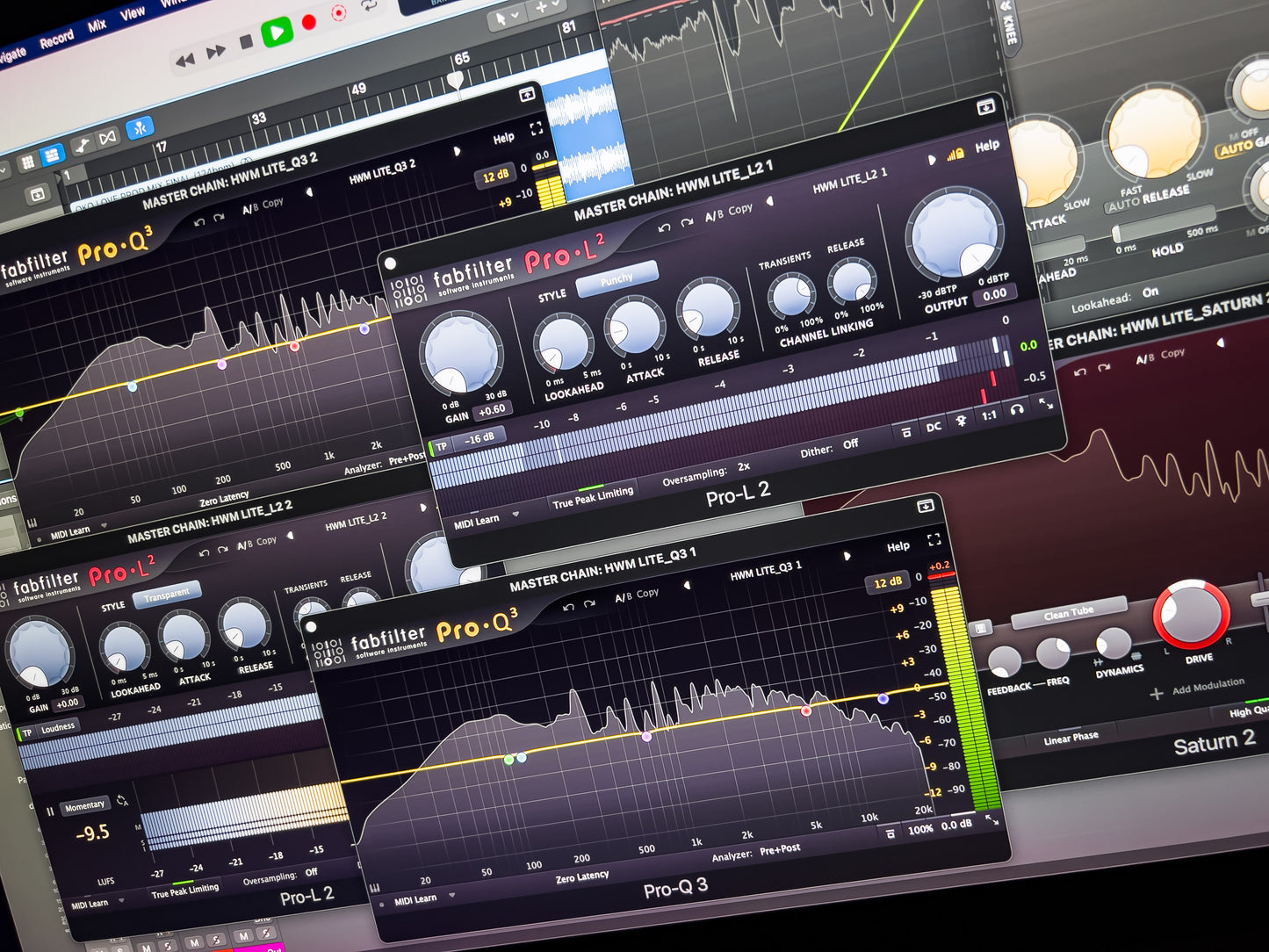
Task: Click the Rewind button in the transport
Action: pyautogui.click(x=185, y=60)
